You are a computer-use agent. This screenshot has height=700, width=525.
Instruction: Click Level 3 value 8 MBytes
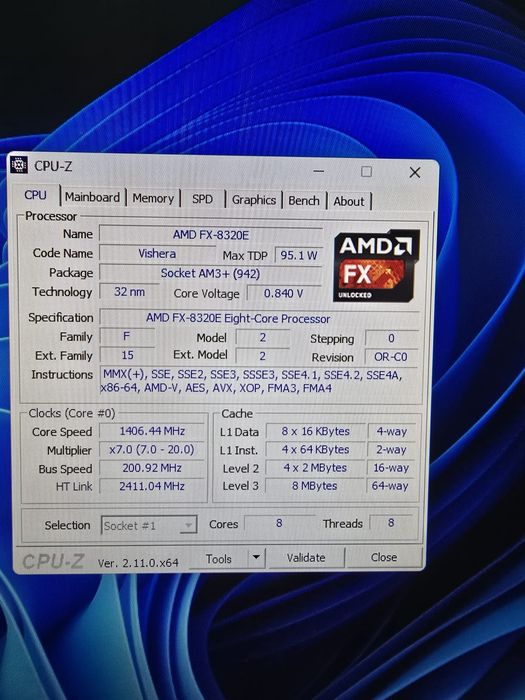tap(315, 486)
